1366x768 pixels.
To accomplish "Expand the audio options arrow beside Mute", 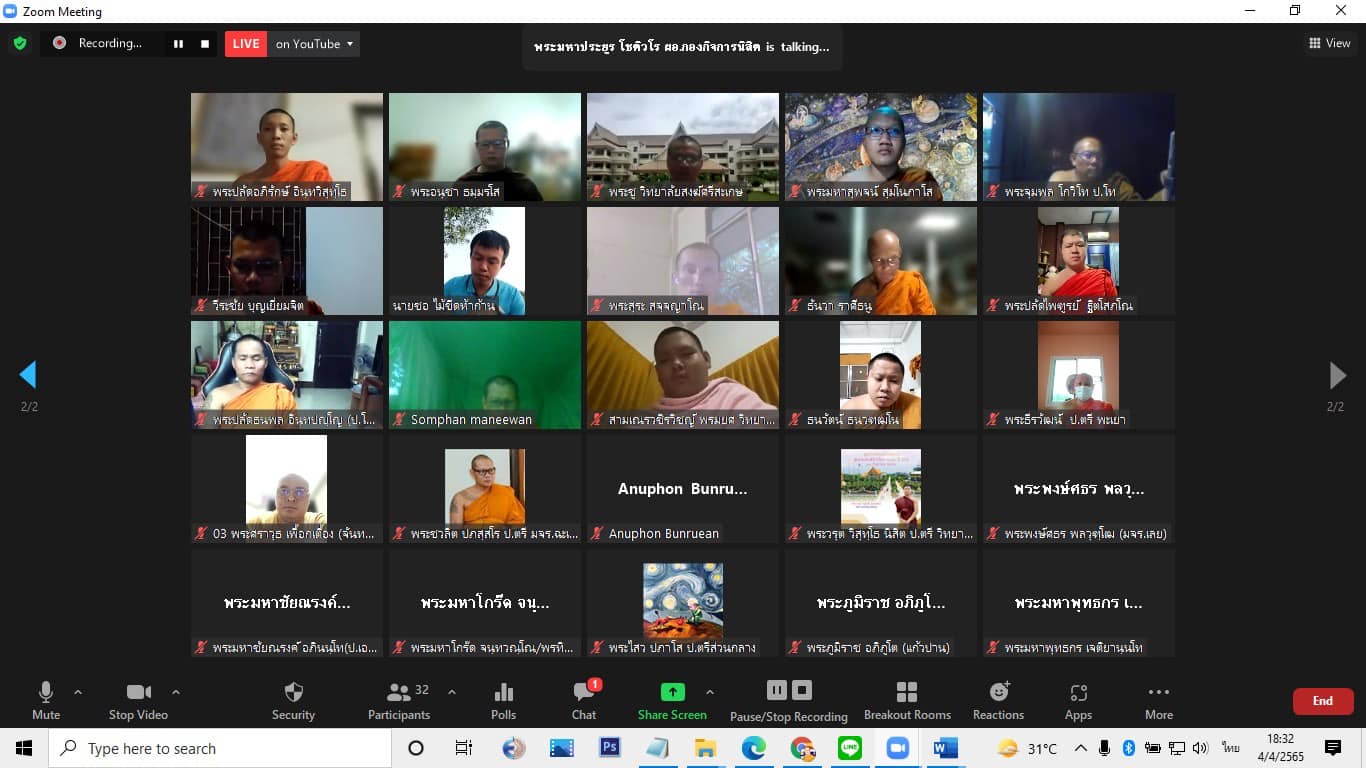I will [x=78, y=692].
